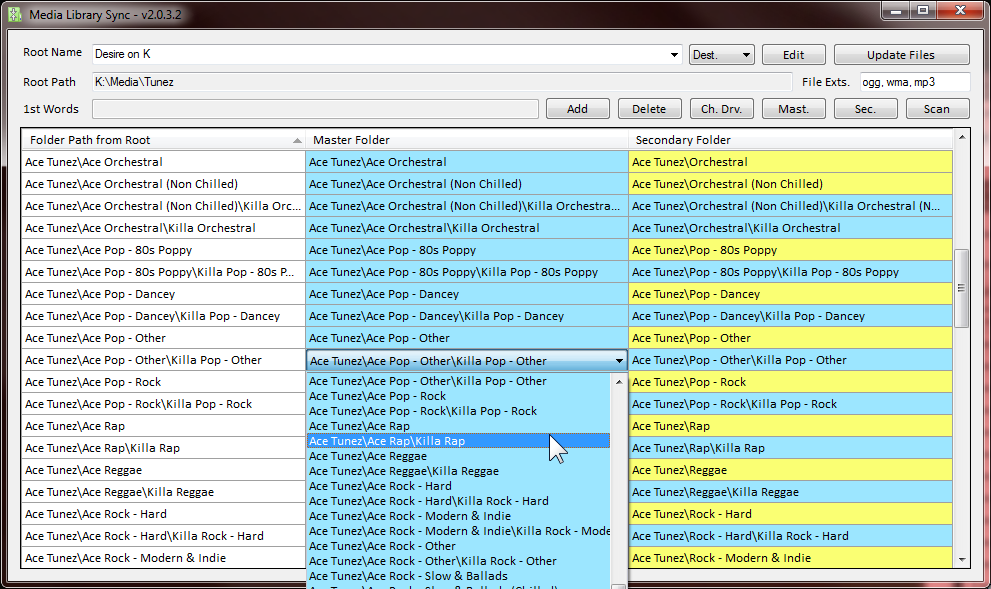Click 'Ace Tunez\Ace Pop - Rock' Folder Path cell
Image resolution: width=991 pixels, height=589 pixels.
(163, 382)
